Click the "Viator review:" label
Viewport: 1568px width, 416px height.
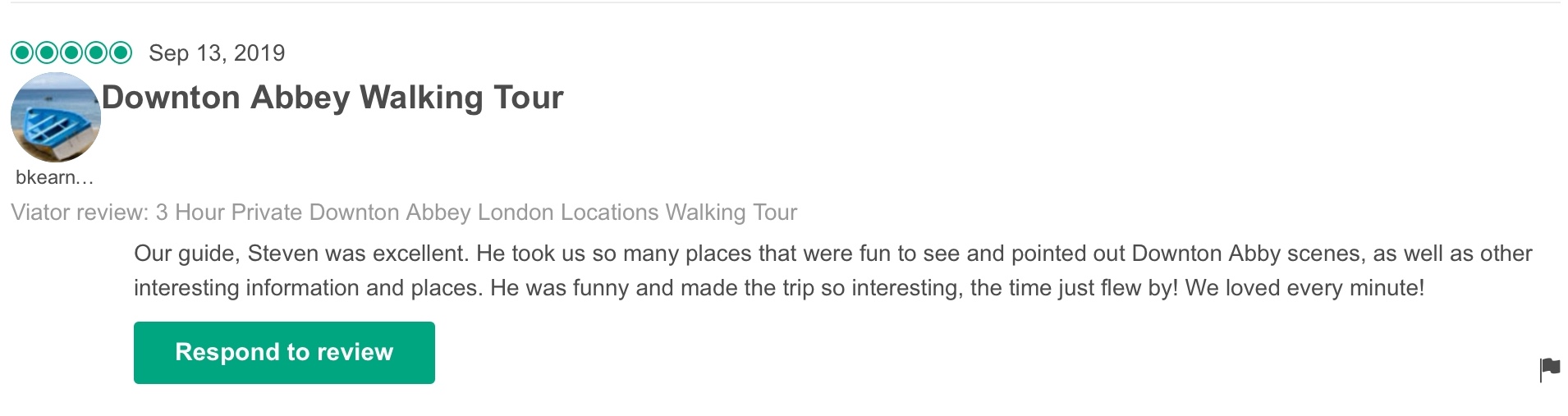pyautogui.click(x=80, y=213)
